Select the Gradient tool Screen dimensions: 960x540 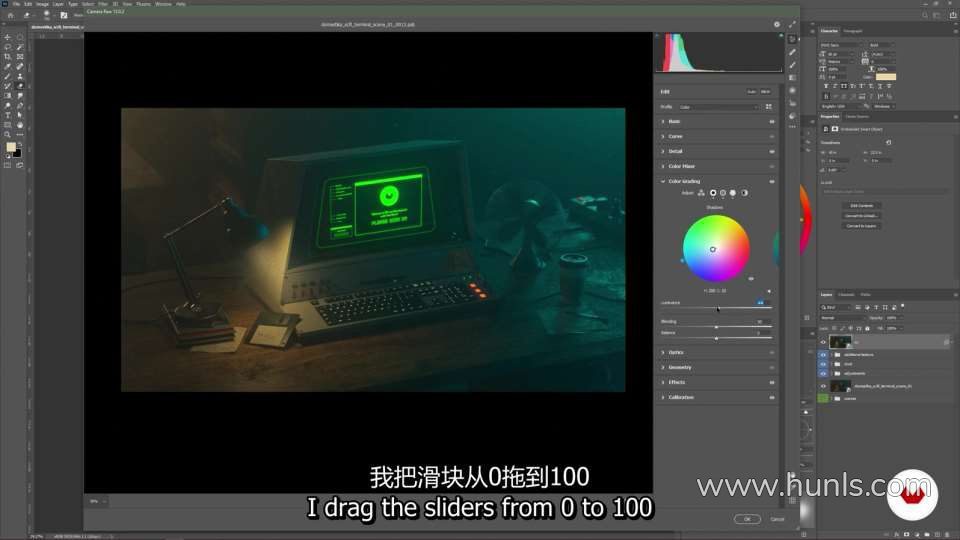pos(7,96)
